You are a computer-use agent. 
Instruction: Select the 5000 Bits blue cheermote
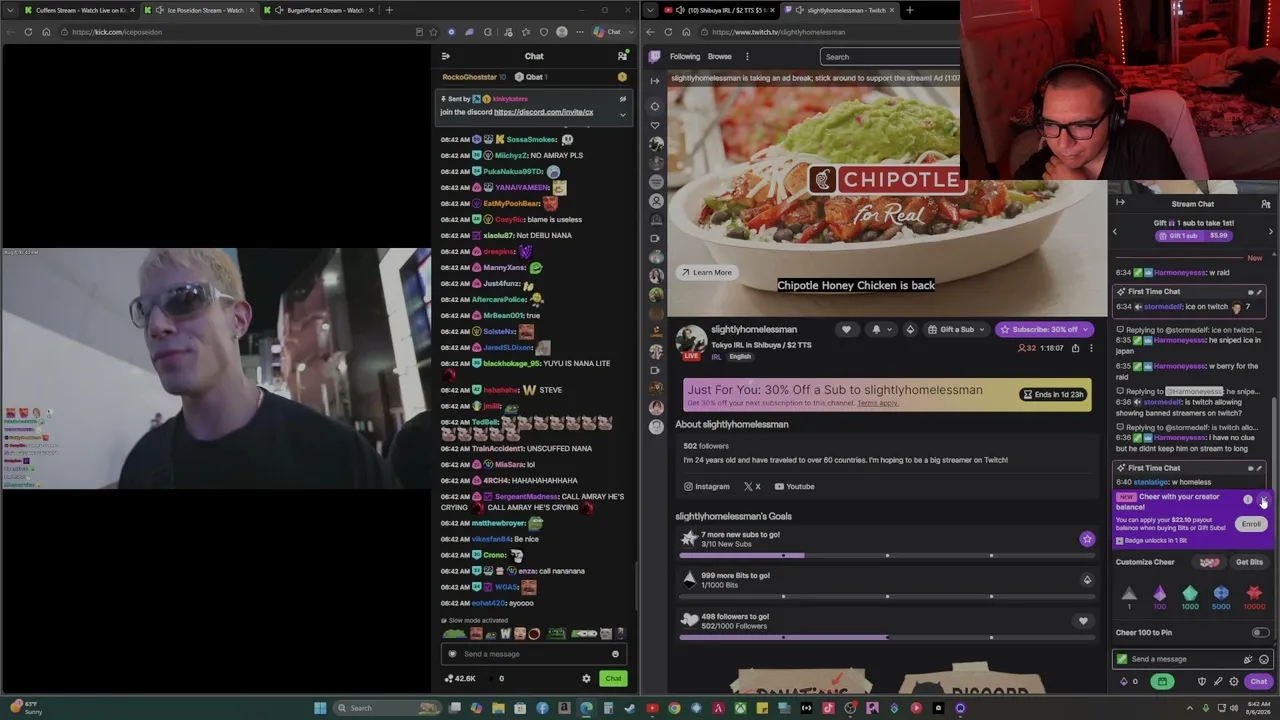click(1221, 597)
